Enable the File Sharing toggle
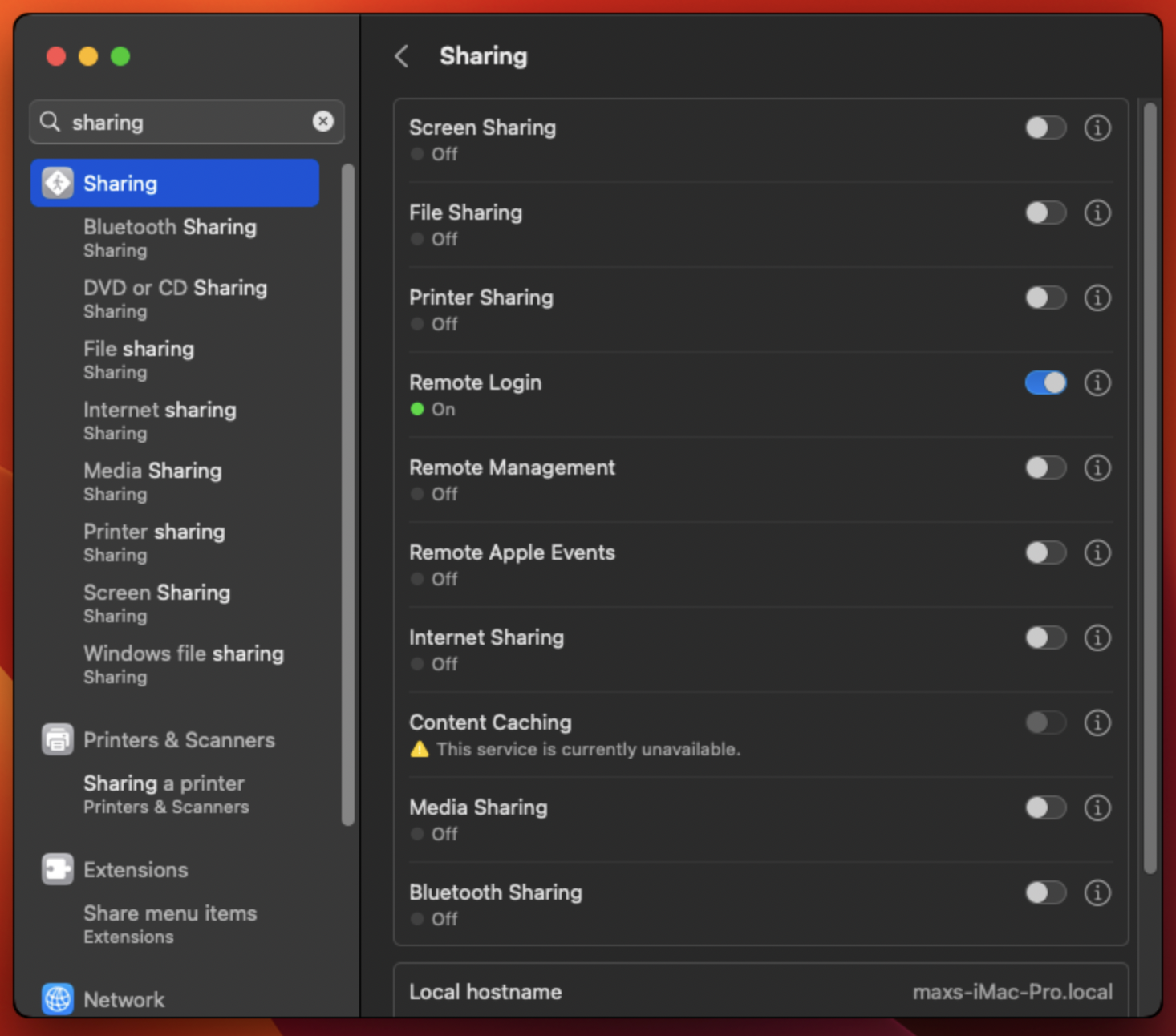This screenshot has width=1176, height=1036. [x=1045, y=213]
